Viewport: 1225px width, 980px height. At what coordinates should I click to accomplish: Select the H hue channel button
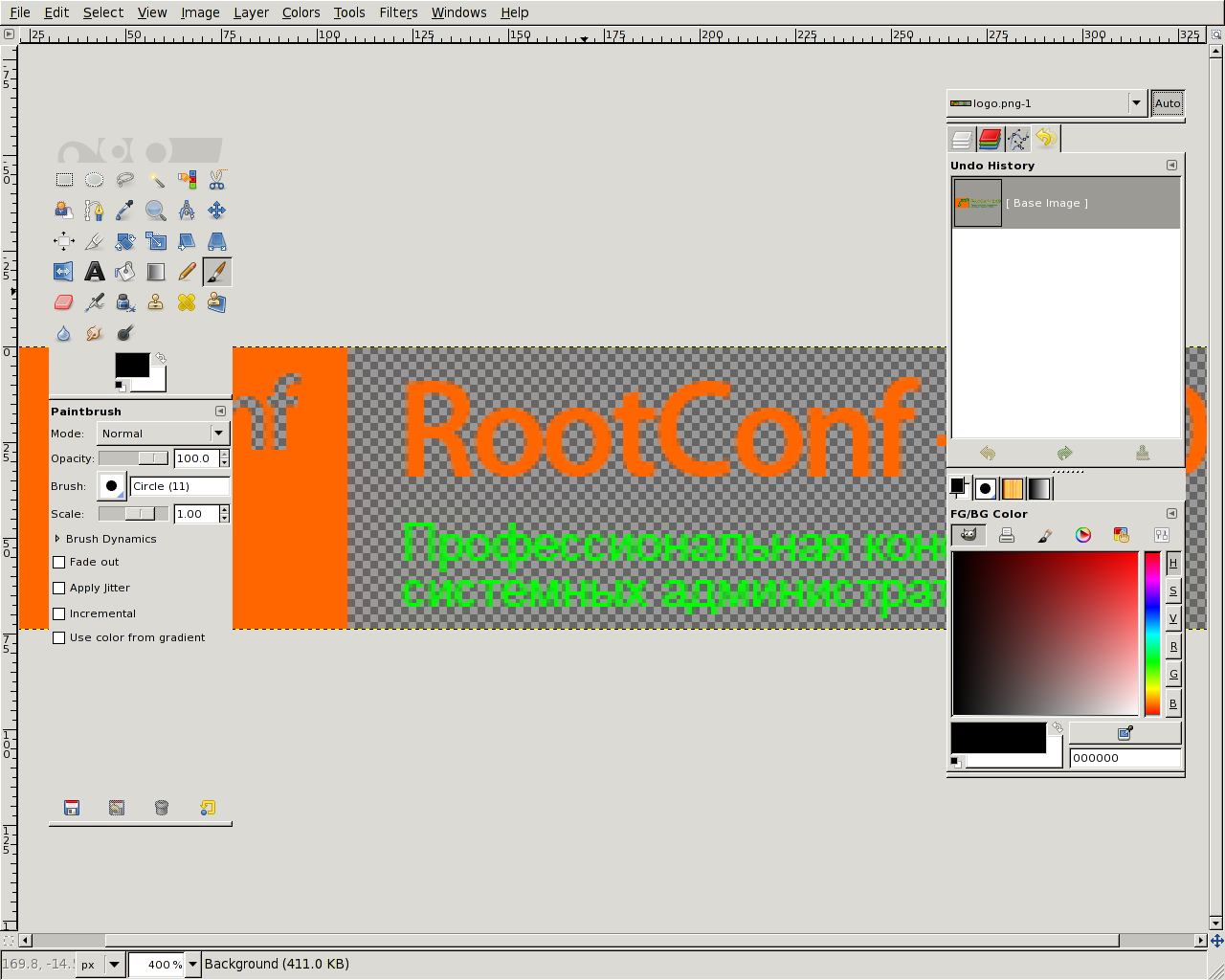click(1173, 563)
